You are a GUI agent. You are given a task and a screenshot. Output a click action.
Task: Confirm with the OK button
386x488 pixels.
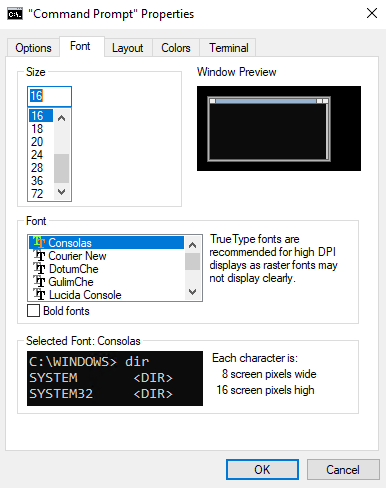coord(262,469)
